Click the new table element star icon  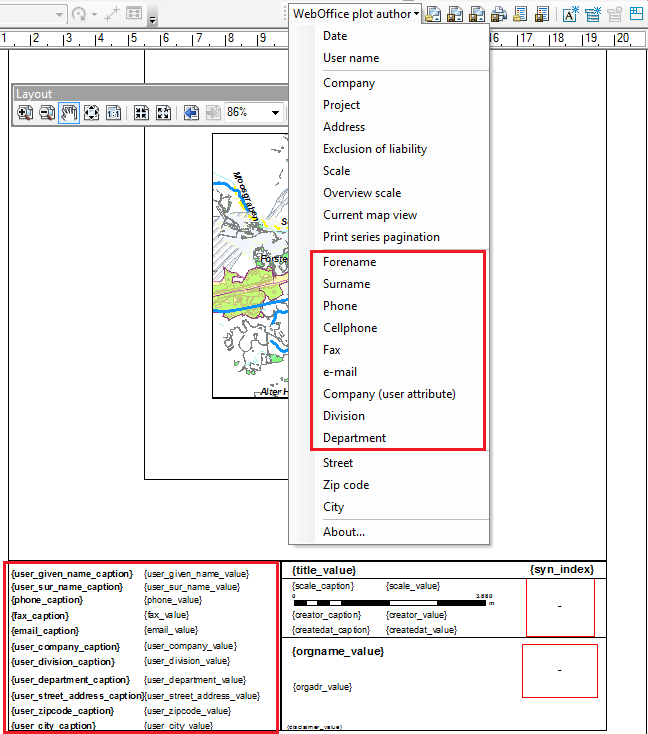click(x=592, y=14)
